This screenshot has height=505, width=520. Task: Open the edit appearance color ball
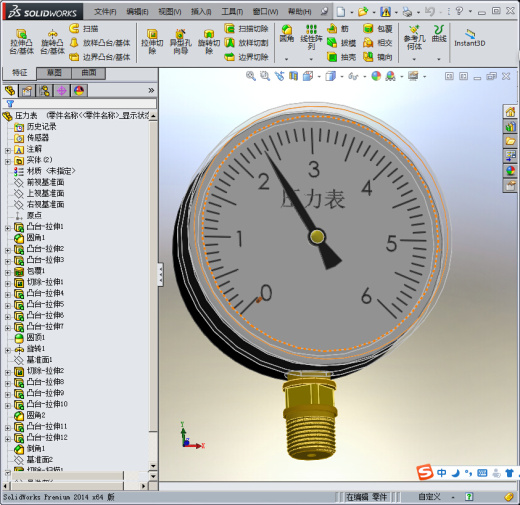pos(376,76)
